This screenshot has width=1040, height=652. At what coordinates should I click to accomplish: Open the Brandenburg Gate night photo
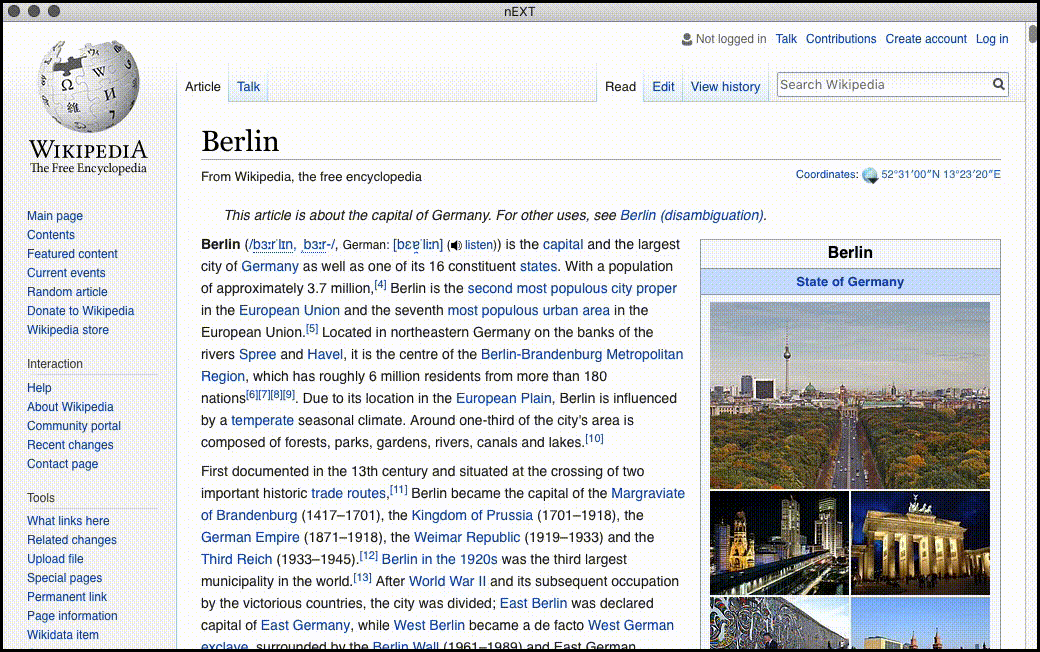tap(920, 543)
